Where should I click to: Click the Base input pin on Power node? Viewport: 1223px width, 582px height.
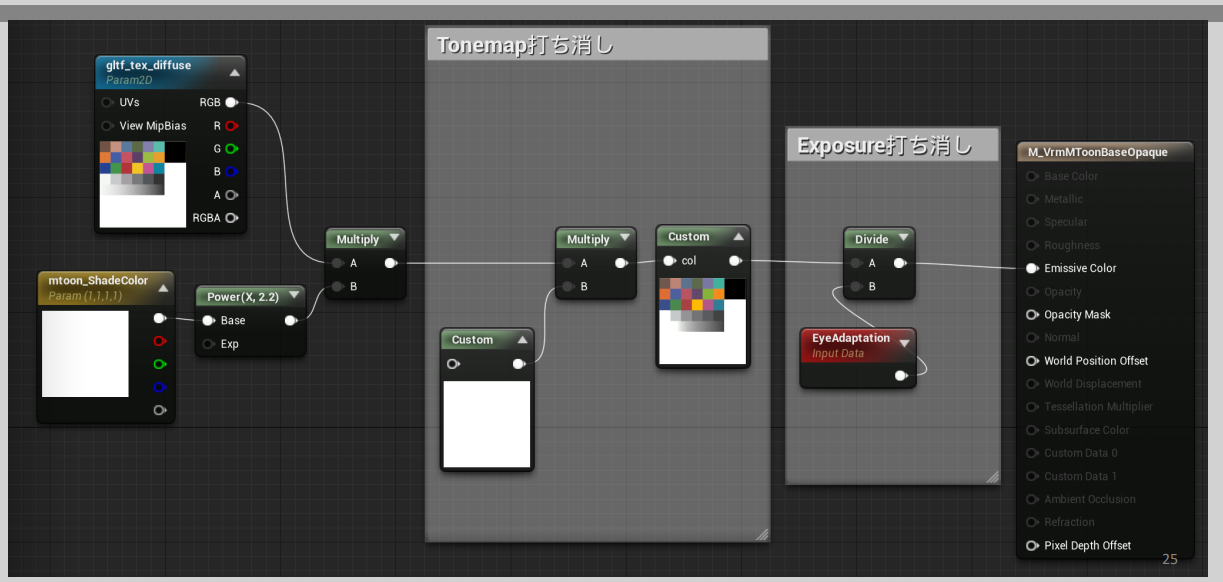click(x=208, y=321)
